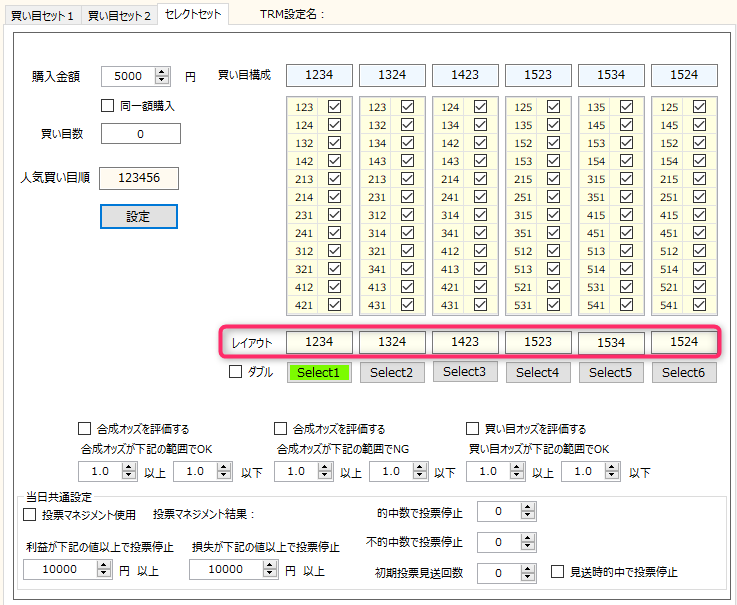Uncheck 421 in the 1234 column
Viewport: 737px width, 605px height.
point(334,305)
